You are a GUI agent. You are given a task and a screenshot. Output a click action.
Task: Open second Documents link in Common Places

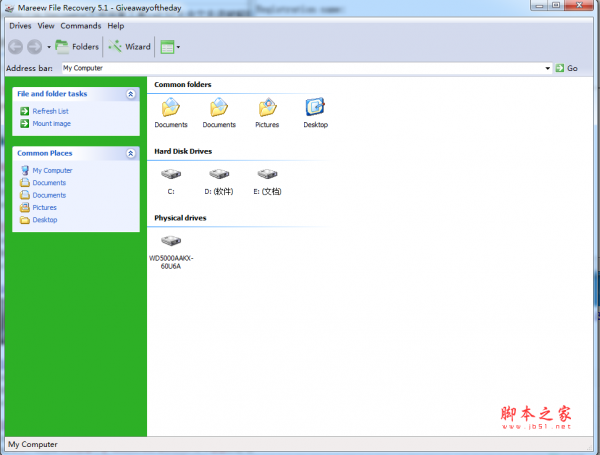coord(49,195)
